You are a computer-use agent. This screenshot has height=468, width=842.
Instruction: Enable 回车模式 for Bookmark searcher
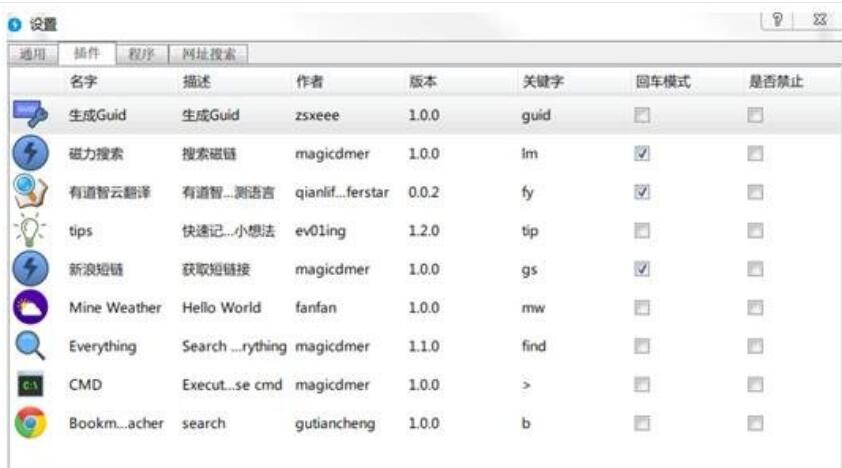(x=642, y=423)
